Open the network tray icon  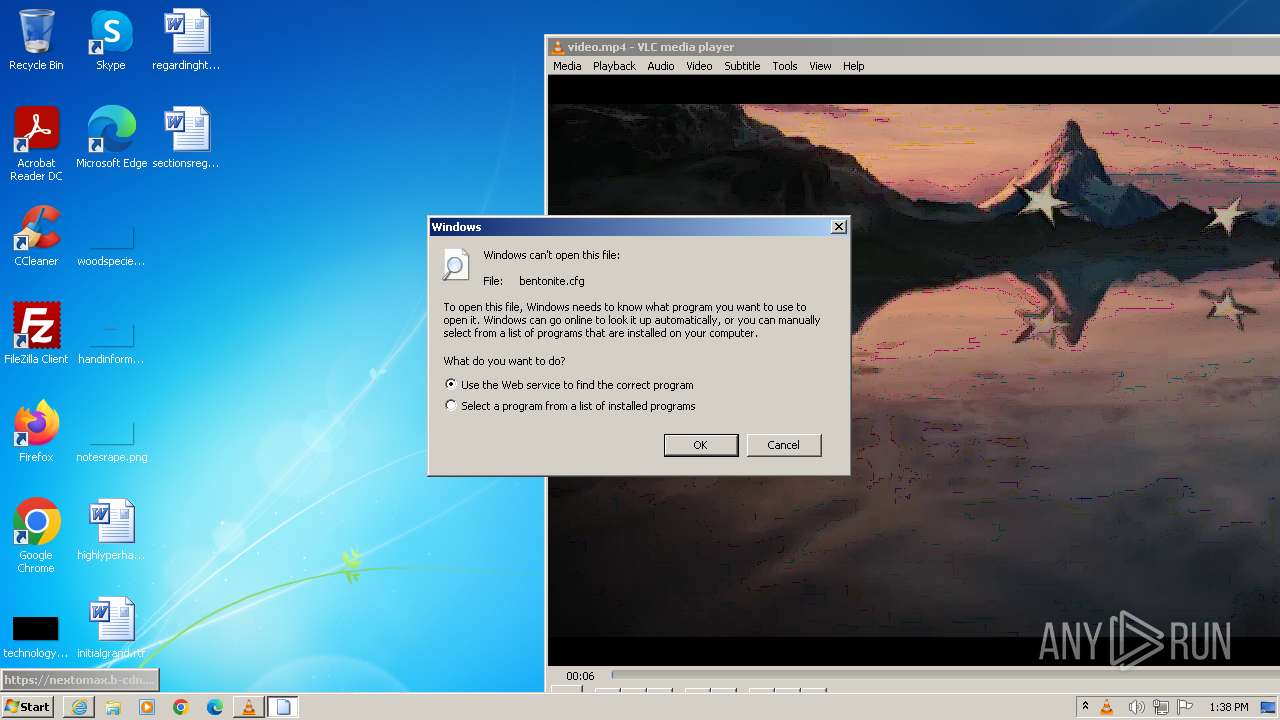pyautogui.click(x=1162, y=707)
